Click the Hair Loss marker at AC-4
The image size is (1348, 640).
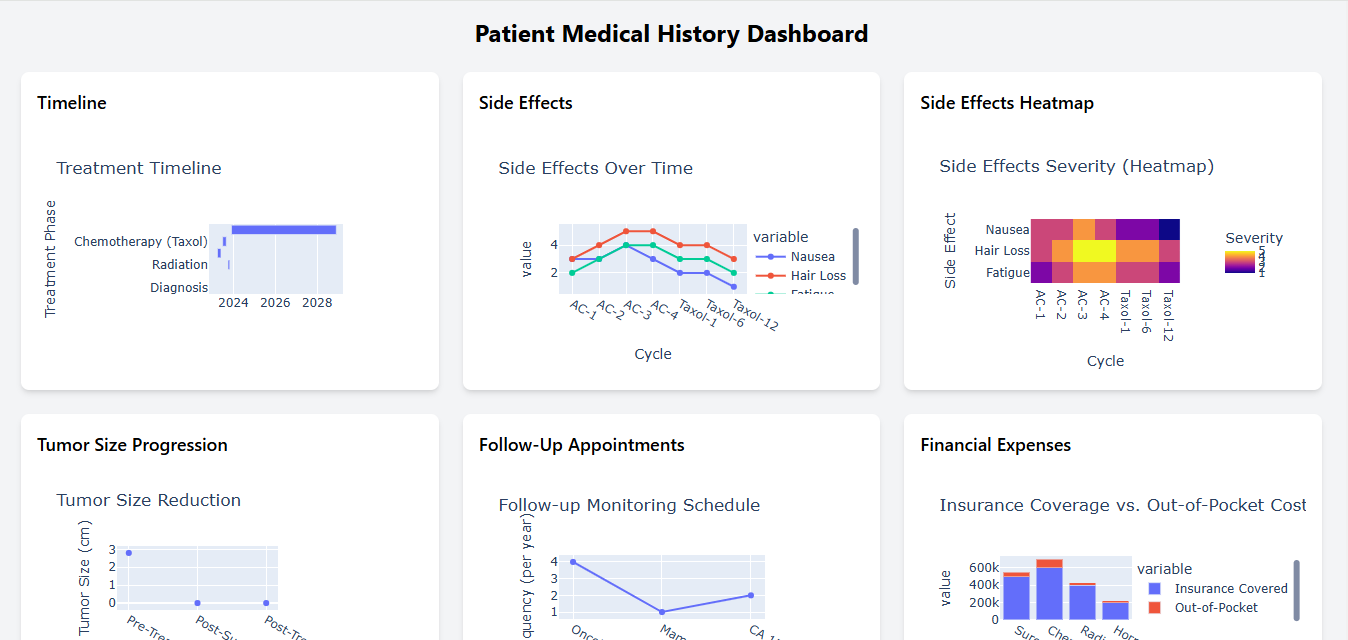tap(653, 231)
